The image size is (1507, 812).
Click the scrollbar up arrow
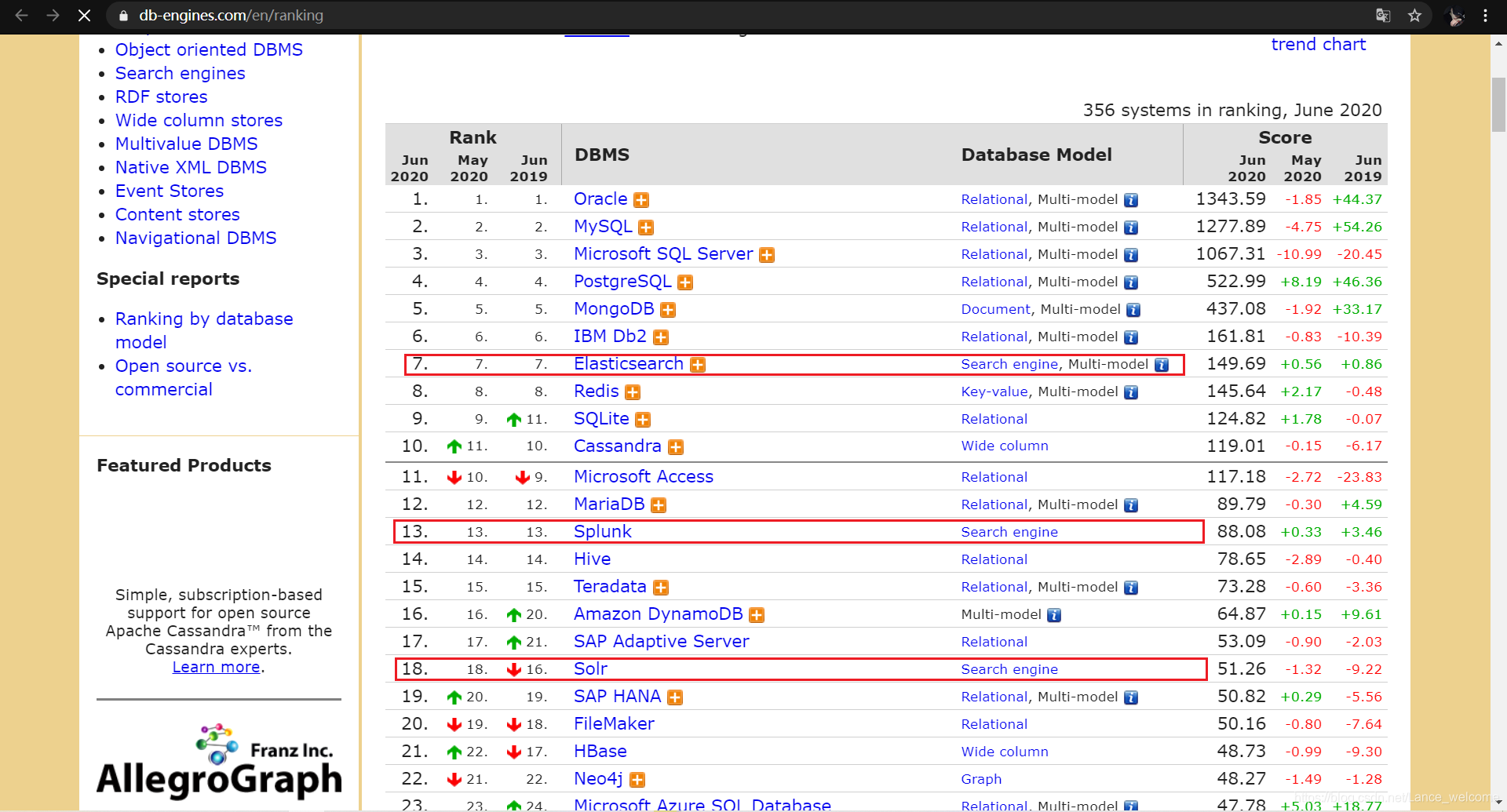(1498, 44)
